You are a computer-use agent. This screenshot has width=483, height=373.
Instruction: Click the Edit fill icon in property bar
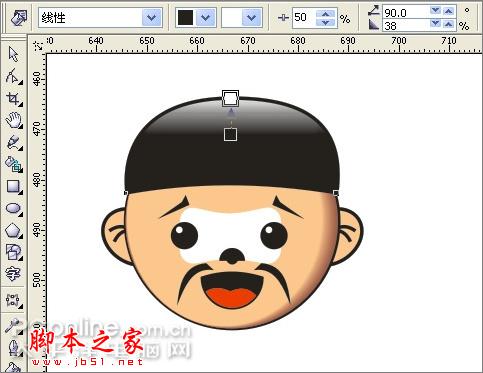coord(18,17)
